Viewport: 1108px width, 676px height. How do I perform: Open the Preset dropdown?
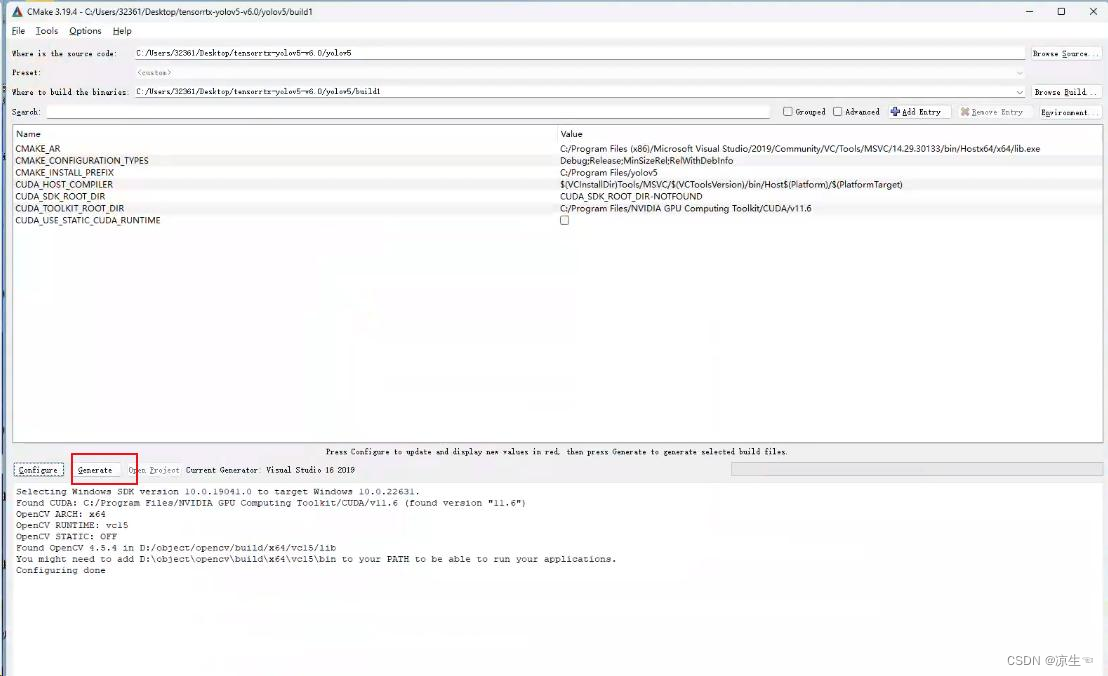coord(1019,72)
